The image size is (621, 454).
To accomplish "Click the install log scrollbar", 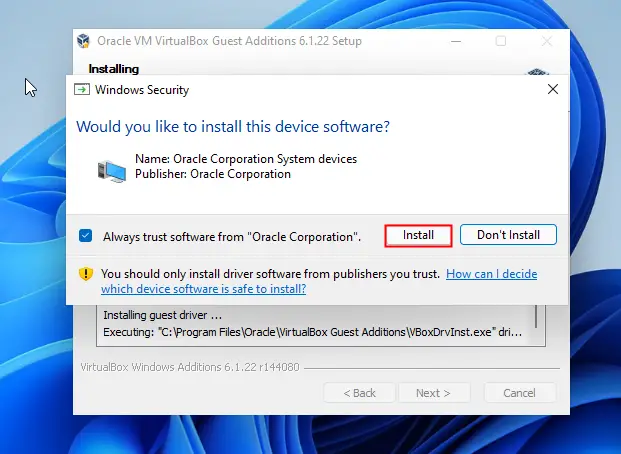I will tap(537, 317).
